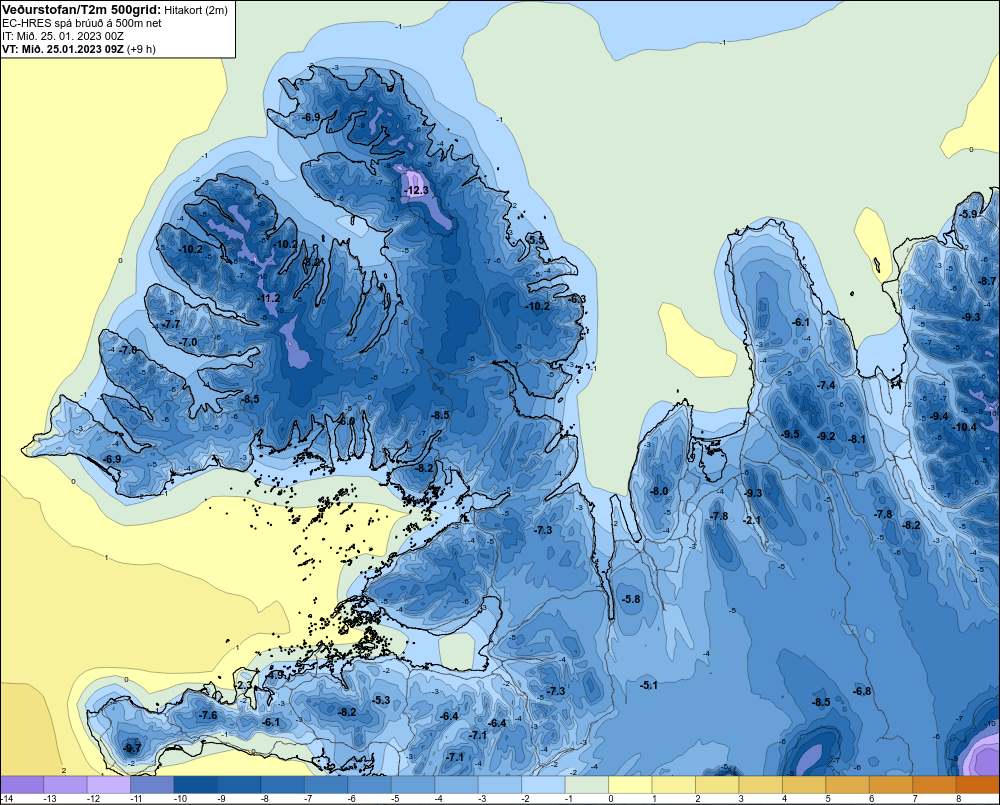Screen dimensions: 1000x805
Task: Click the -14 legend scale number
Action: pyautogui.click(x=6, y=799)
